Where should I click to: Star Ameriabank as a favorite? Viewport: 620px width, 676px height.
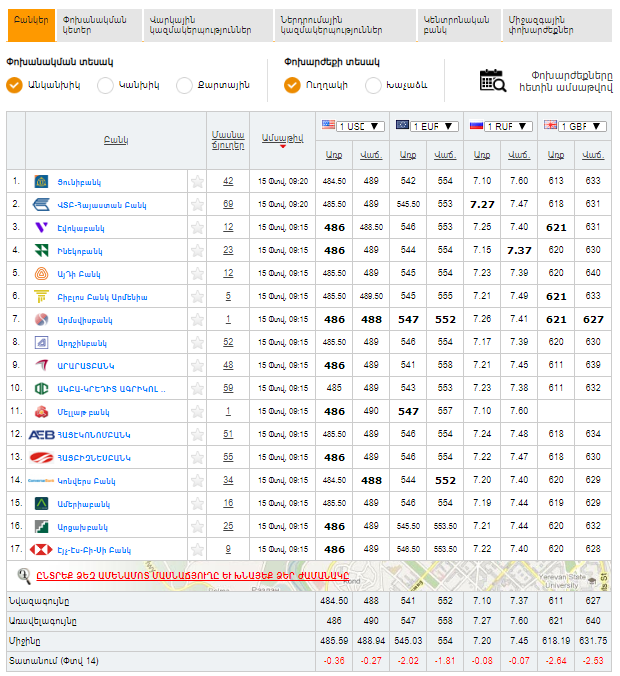point(198,504)
